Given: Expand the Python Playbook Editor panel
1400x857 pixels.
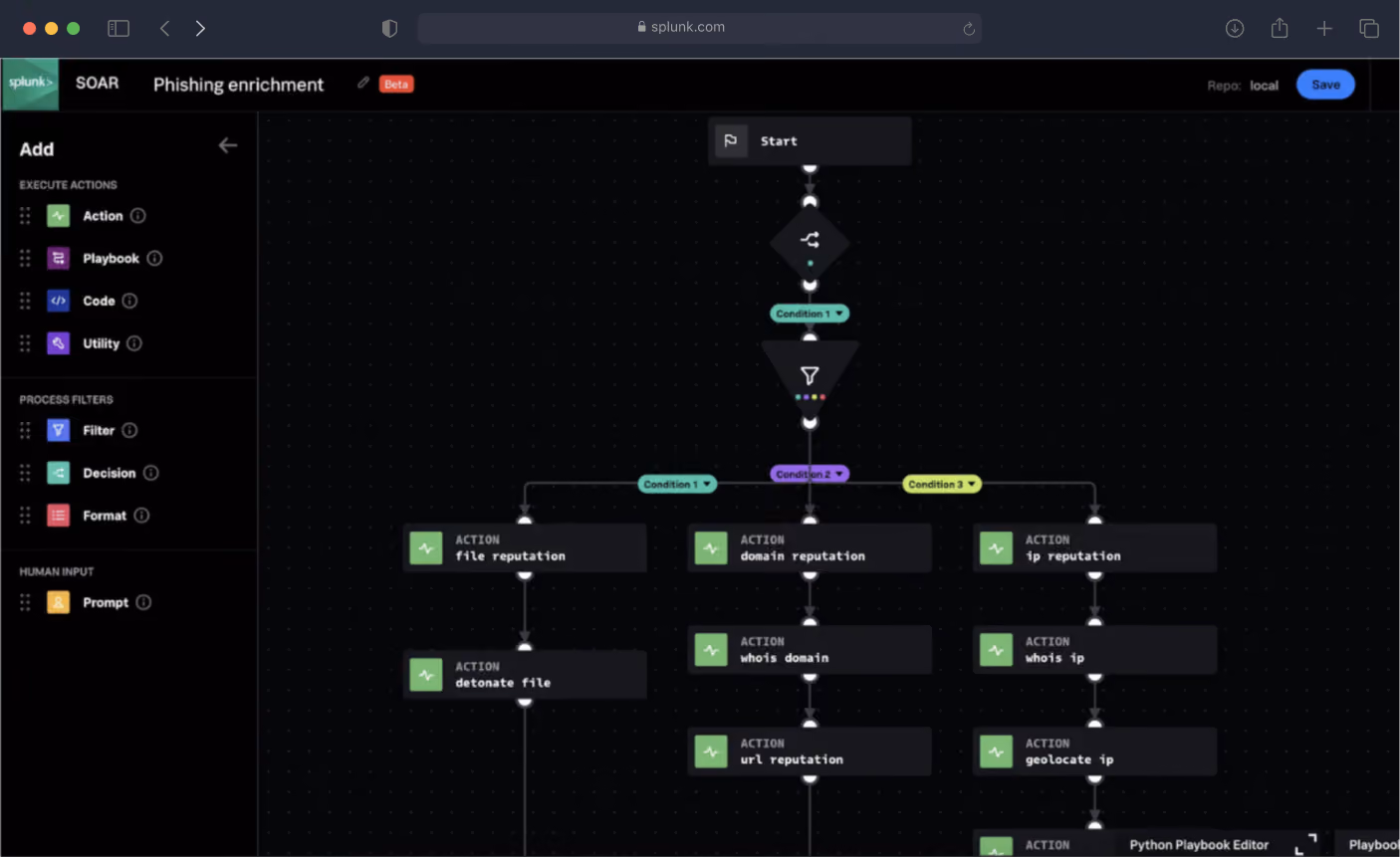Looking at the screenshot, I should [x=1305, y=844].
